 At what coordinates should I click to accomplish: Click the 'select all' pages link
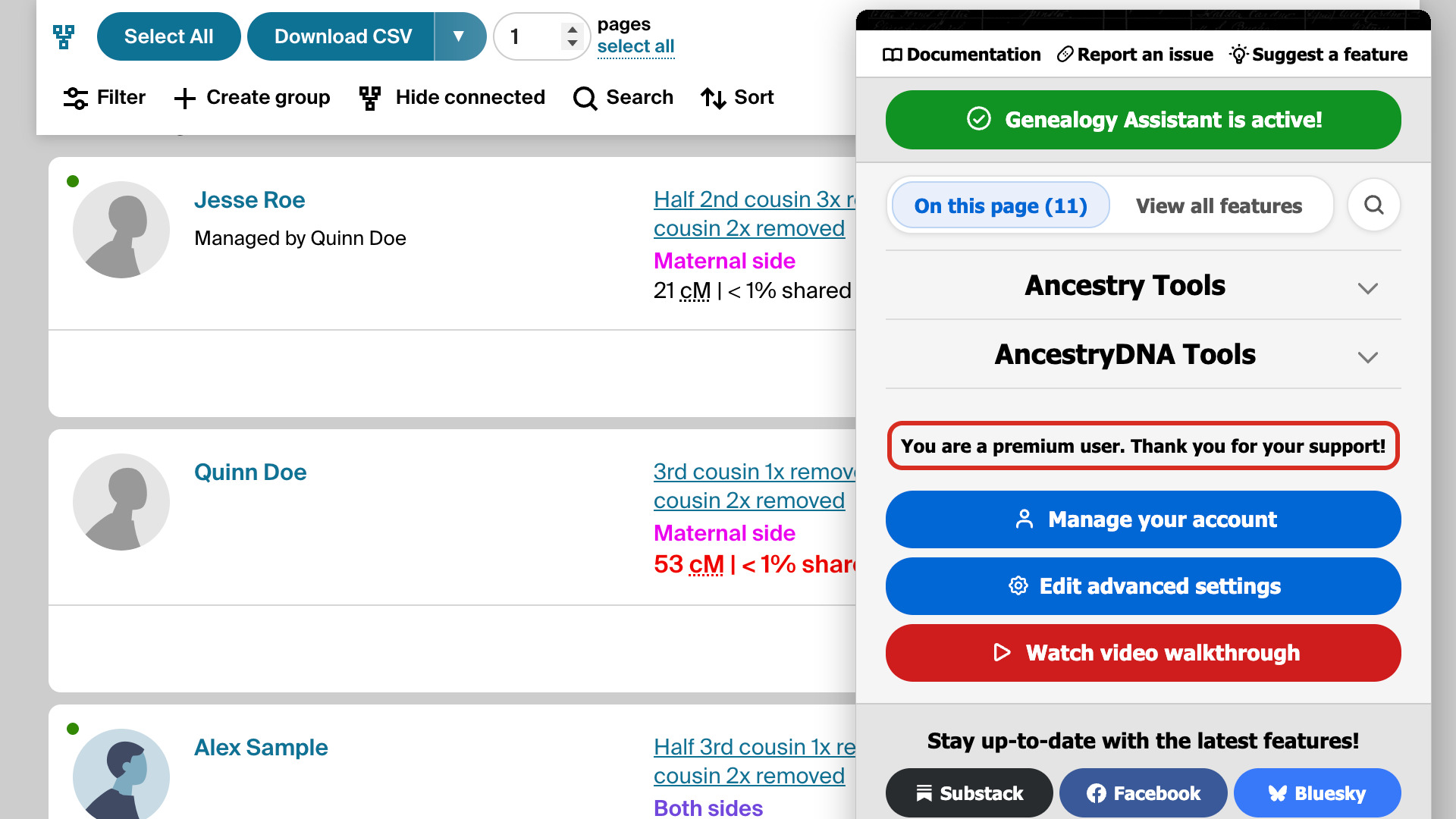click(x=635, y=46)
